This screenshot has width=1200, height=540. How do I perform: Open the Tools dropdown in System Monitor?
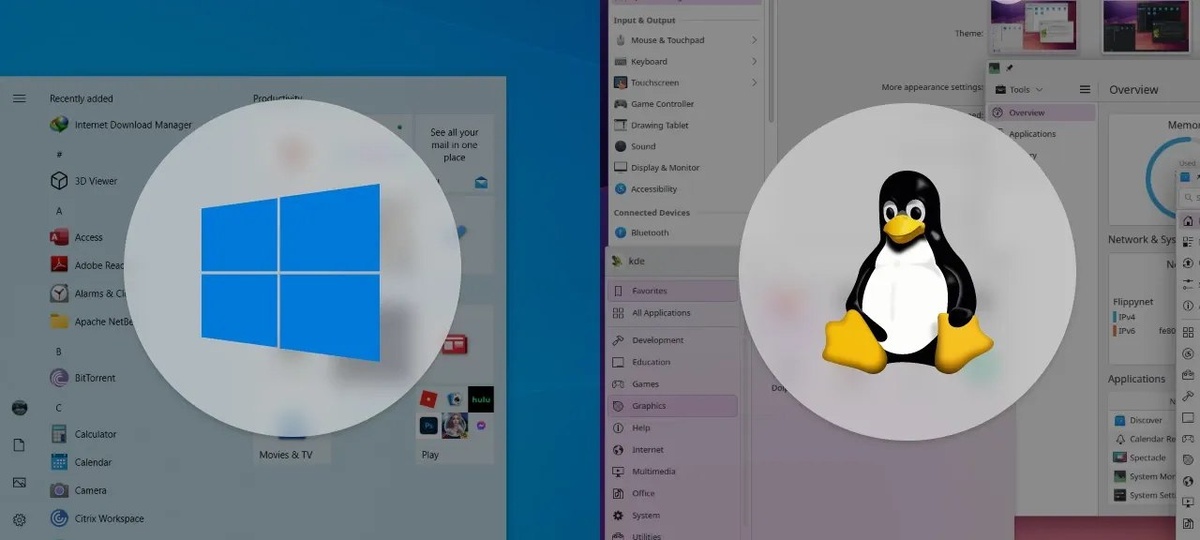[1019, 90]
